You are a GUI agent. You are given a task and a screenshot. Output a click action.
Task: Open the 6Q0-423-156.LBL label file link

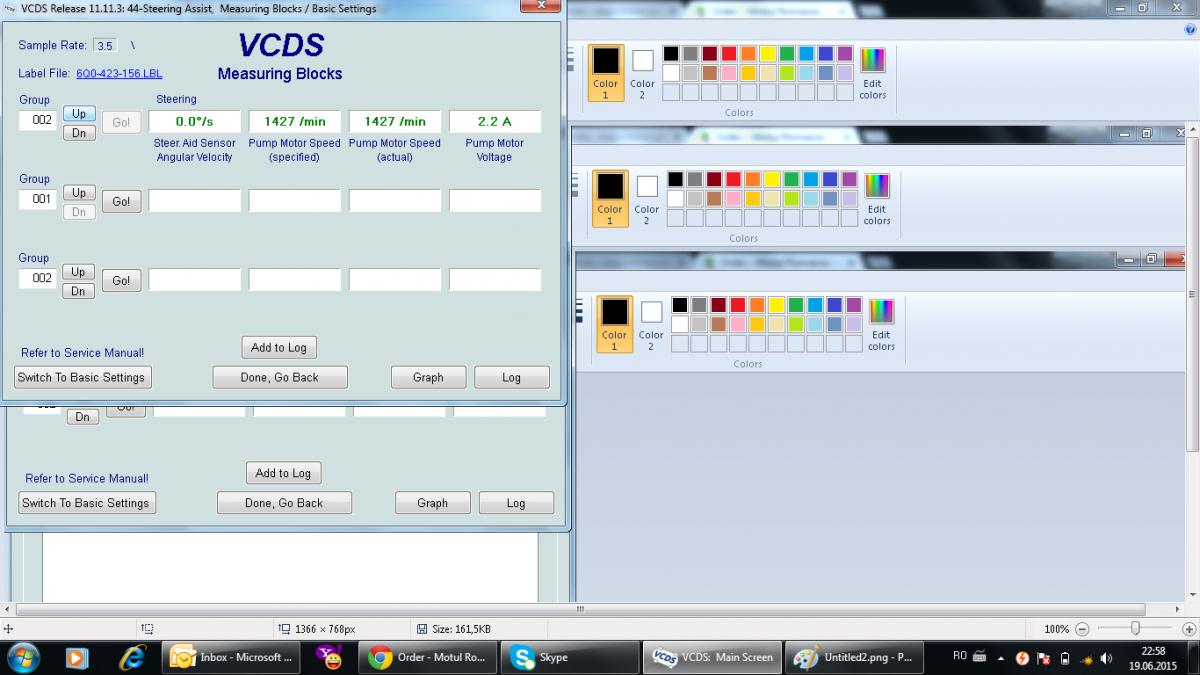coord(119,74)
